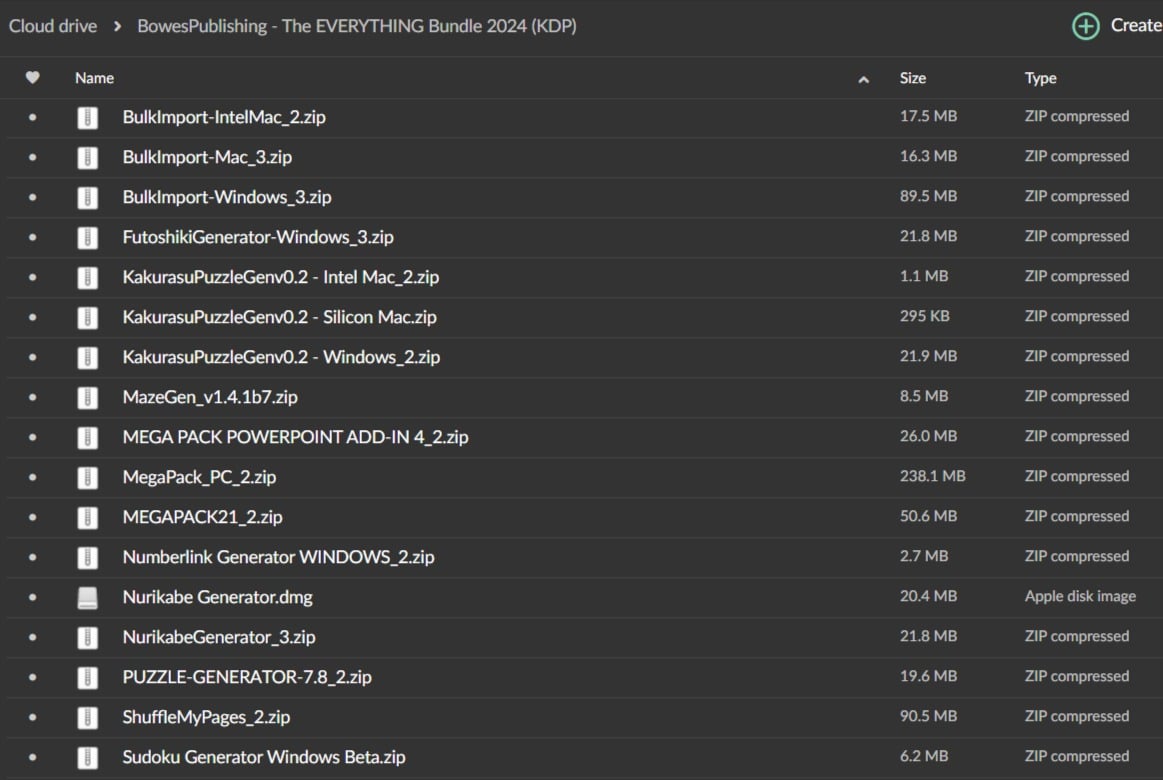Select the BowesPublishing EVERYTHING Bundle breadcrumb
Screen dimensions: 1163x780
(356, 26)
